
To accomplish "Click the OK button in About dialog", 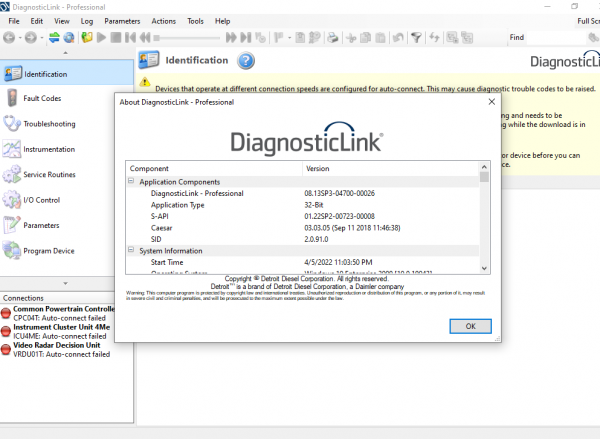I will (470, 326).
